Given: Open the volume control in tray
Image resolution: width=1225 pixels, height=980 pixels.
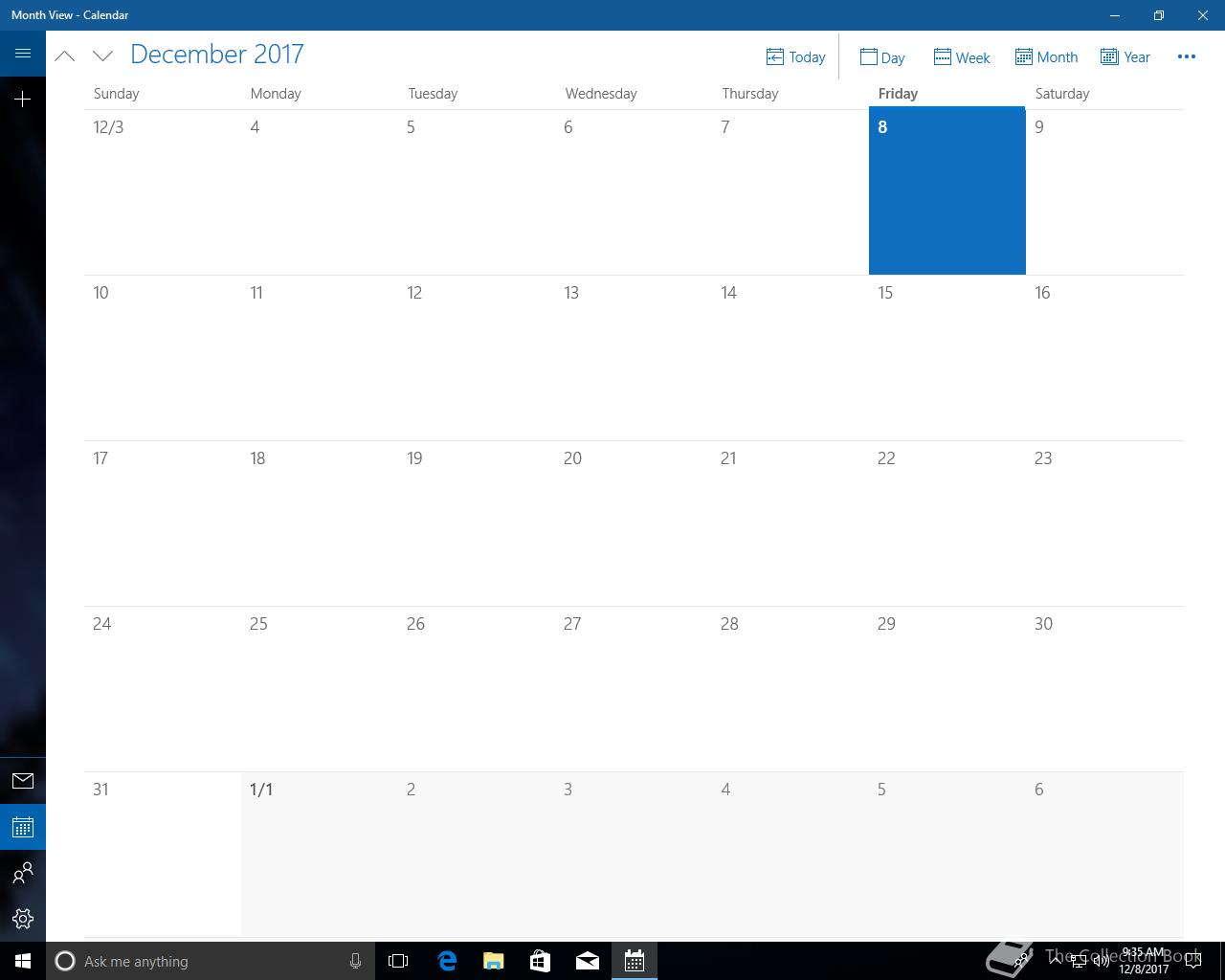Looking at the screenshot, I should [1102, 961].
